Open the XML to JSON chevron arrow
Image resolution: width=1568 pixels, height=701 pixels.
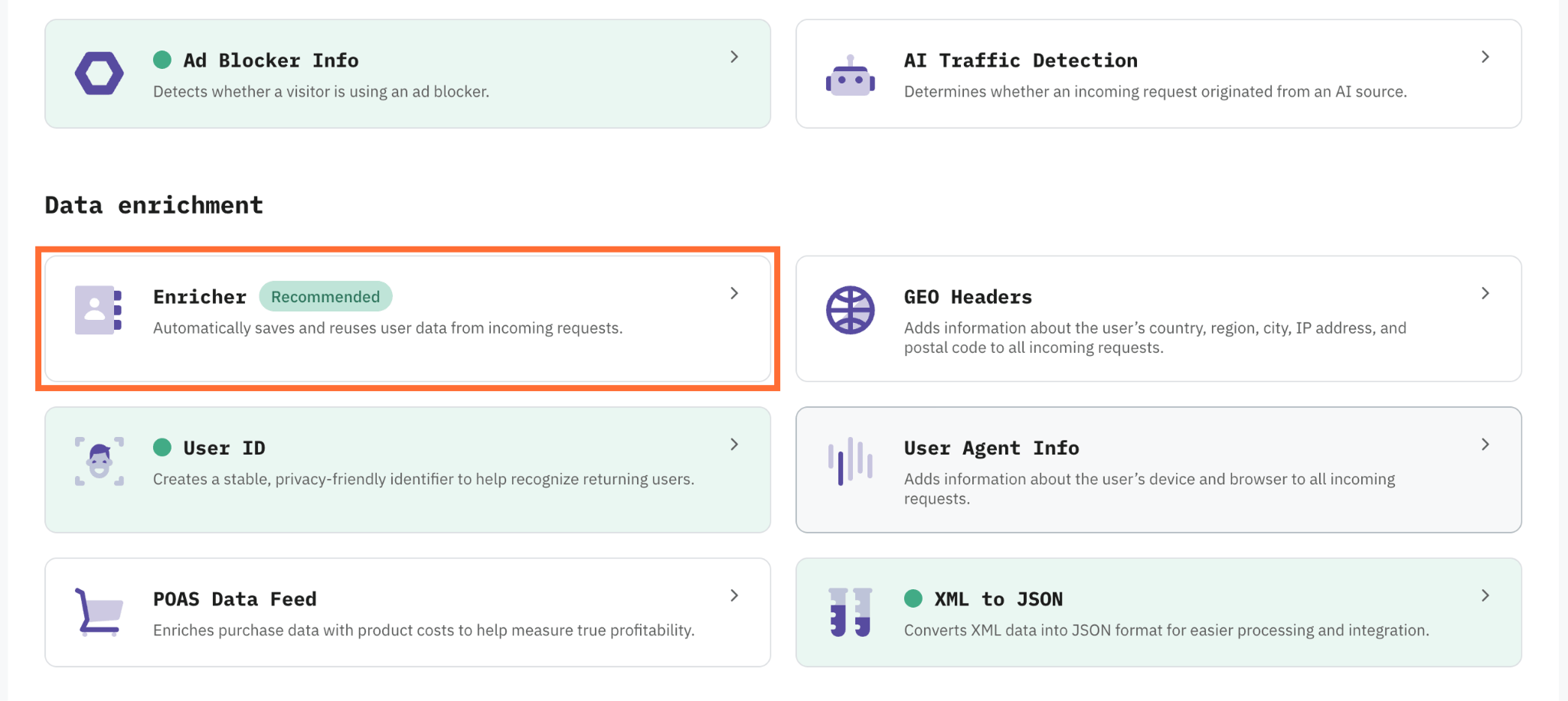1485,595
